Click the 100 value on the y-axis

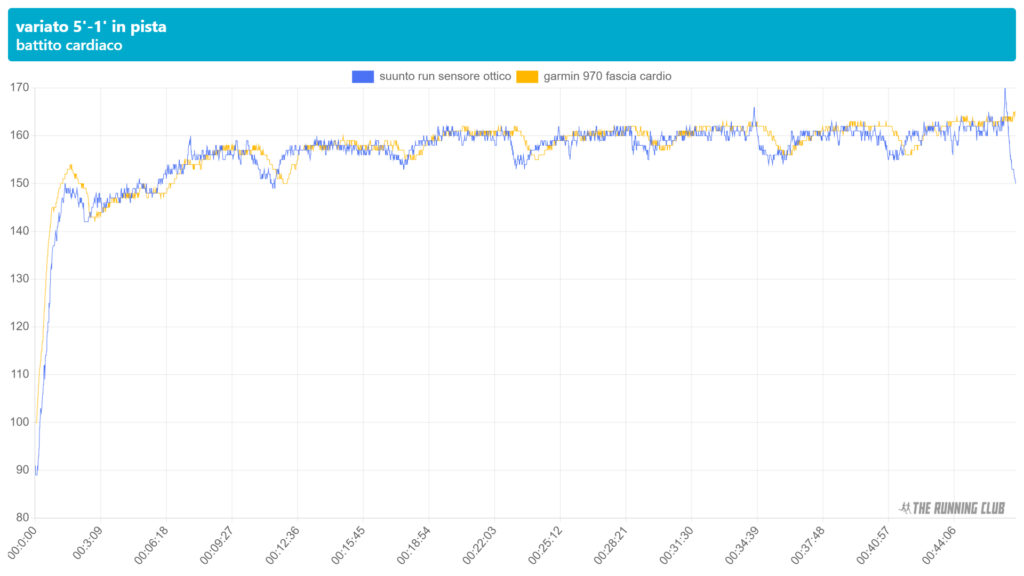click(19, 422)
